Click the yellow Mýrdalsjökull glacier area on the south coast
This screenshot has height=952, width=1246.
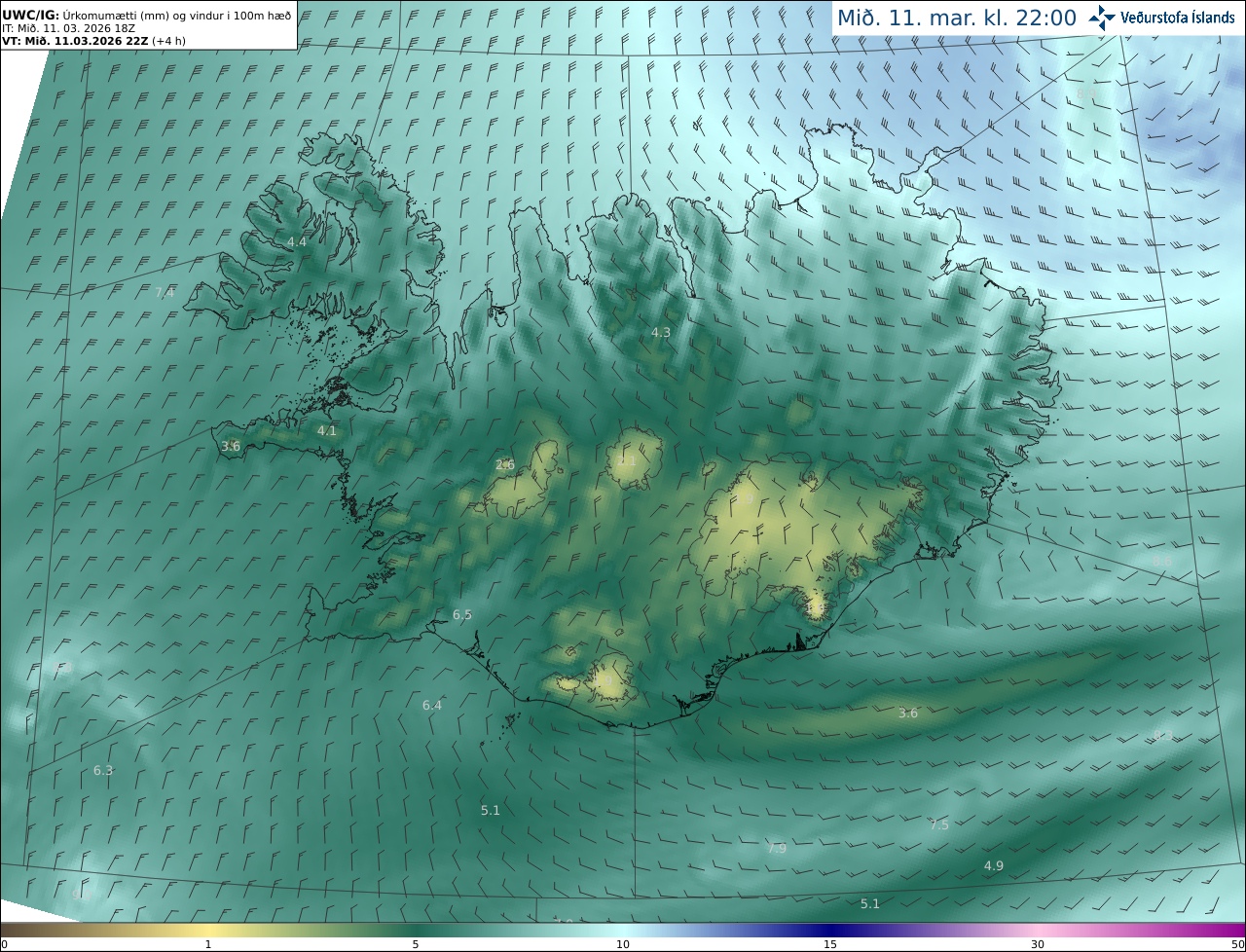[608, 678]
